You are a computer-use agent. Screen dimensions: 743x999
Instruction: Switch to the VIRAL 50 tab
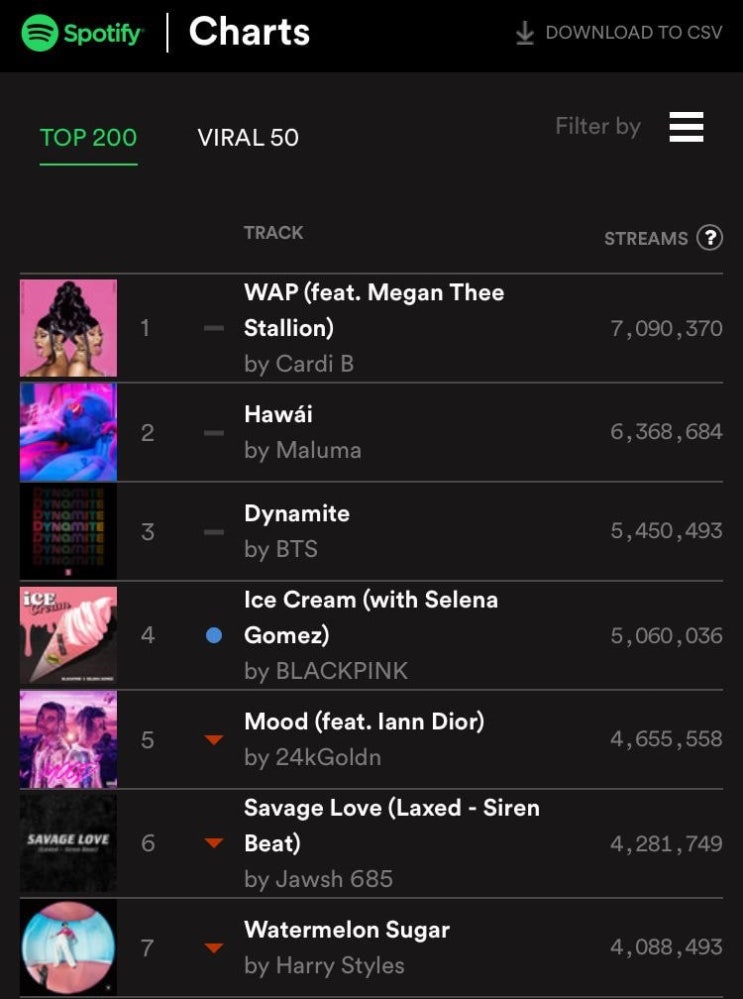248,138
